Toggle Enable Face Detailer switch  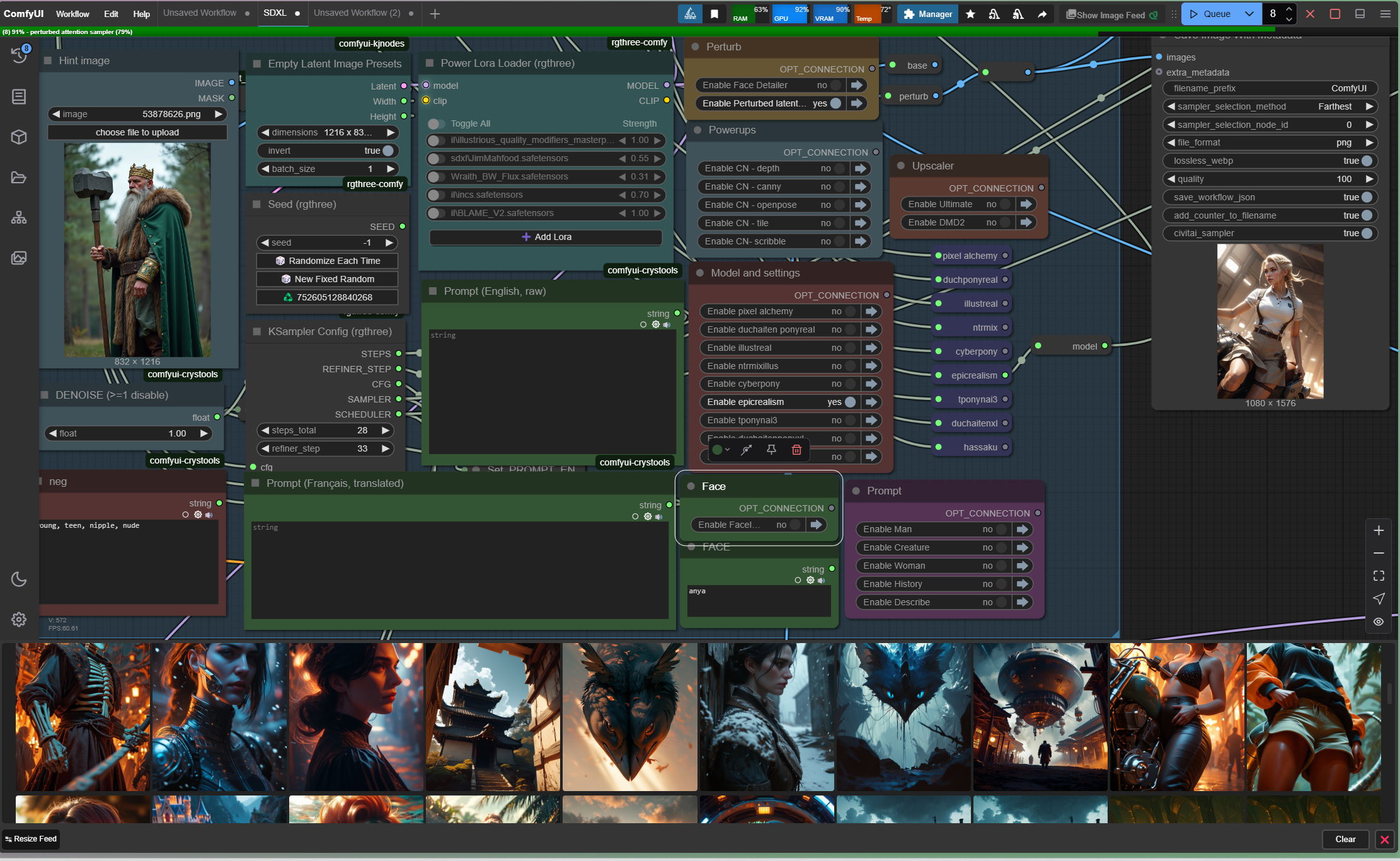(836, 85)
